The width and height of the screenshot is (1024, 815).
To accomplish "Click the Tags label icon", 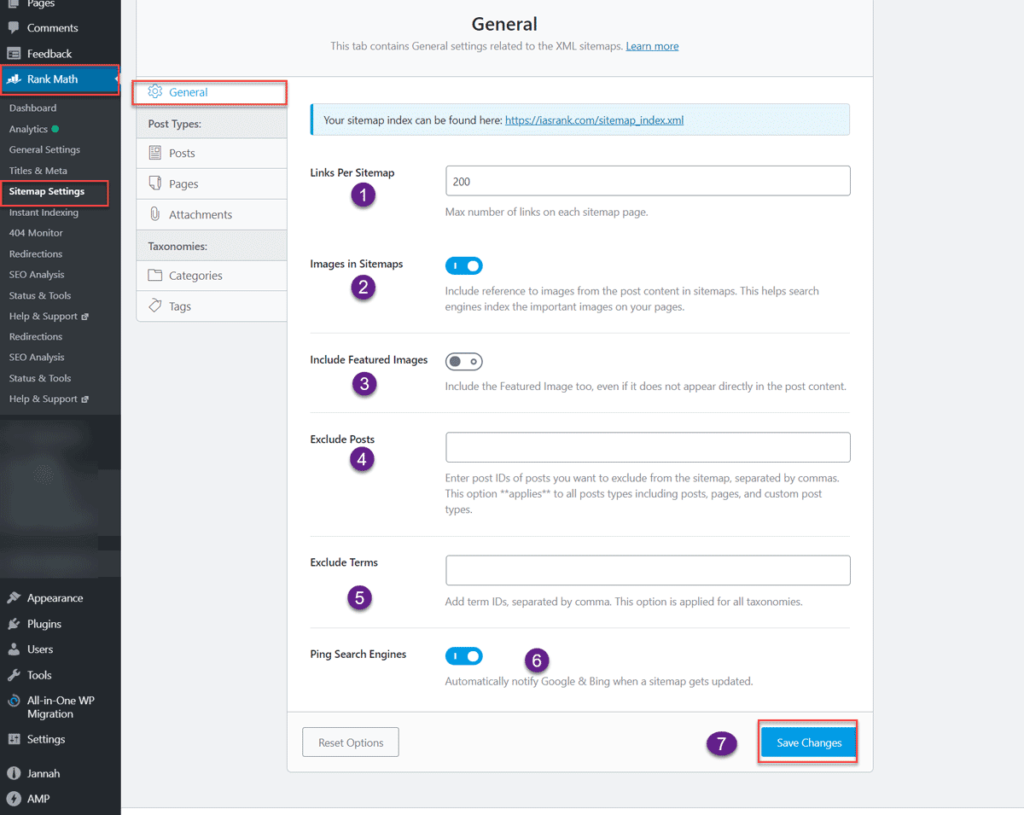I will click(155, 306).
